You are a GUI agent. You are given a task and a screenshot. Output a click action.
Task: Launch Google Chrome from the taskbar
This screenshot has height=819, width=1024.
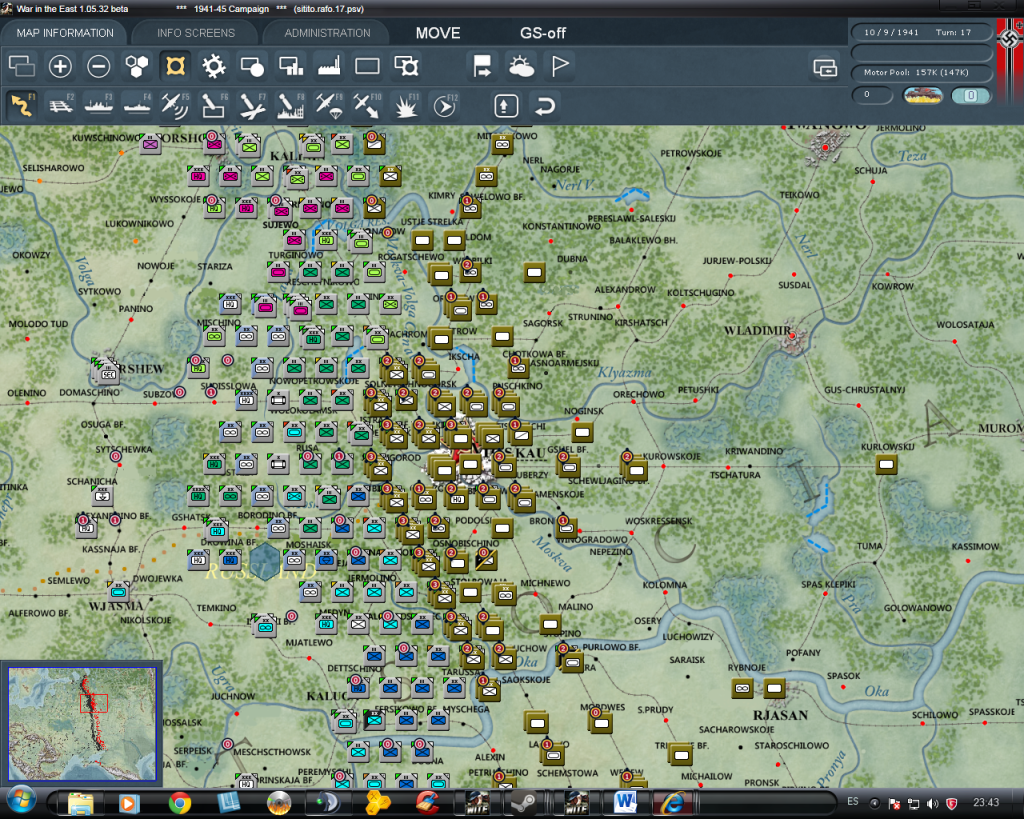point(180,803)
